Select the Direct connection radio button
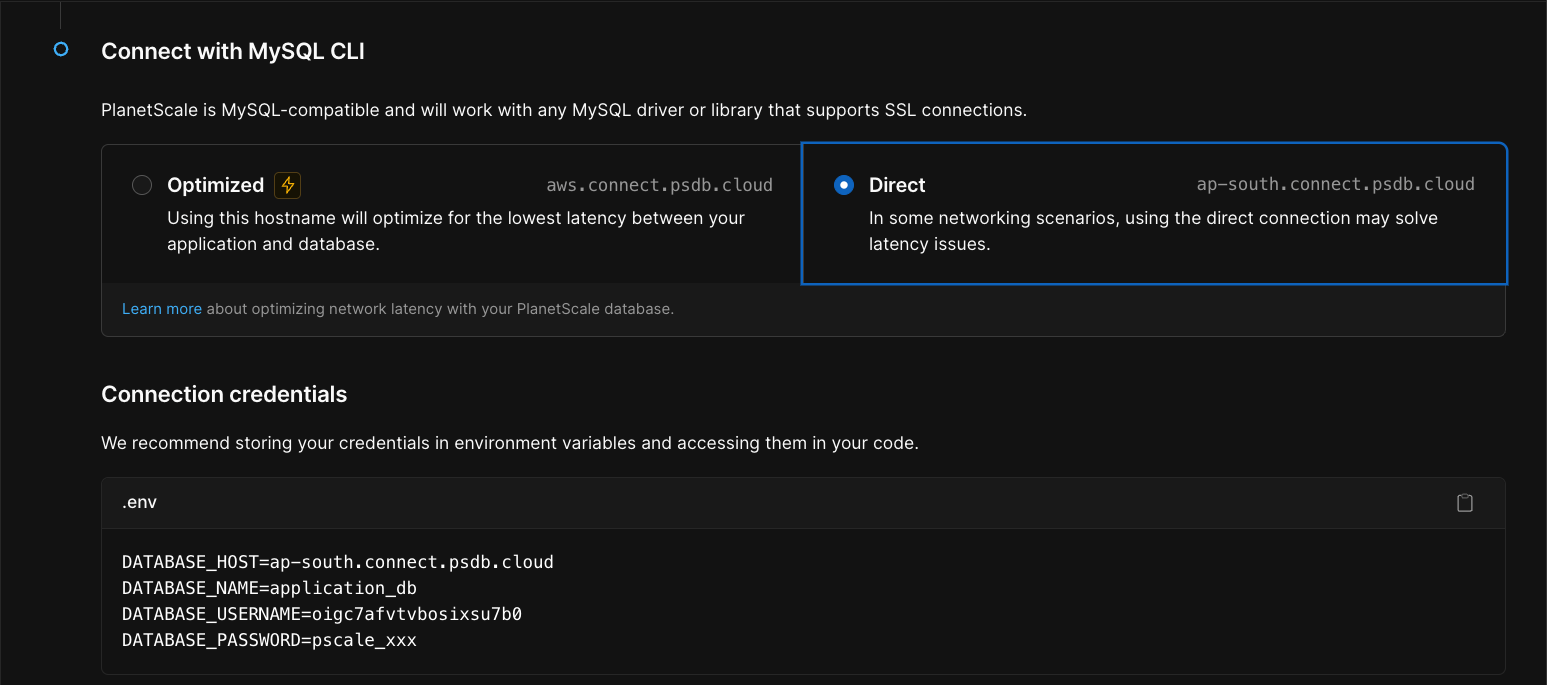1547x685 pixels. [844, 185]
